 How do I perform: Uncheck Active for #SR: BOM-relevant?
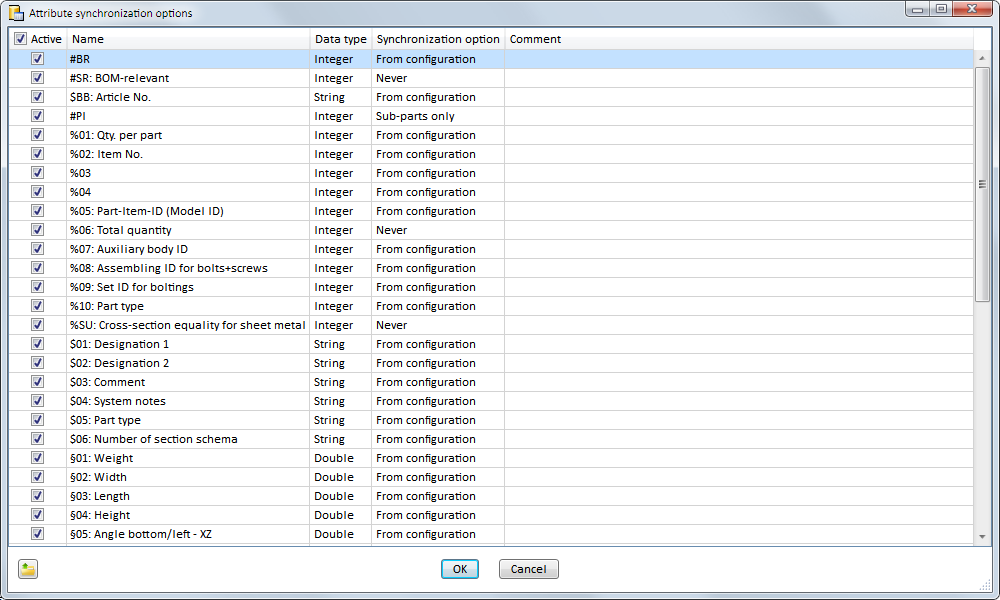38,78
